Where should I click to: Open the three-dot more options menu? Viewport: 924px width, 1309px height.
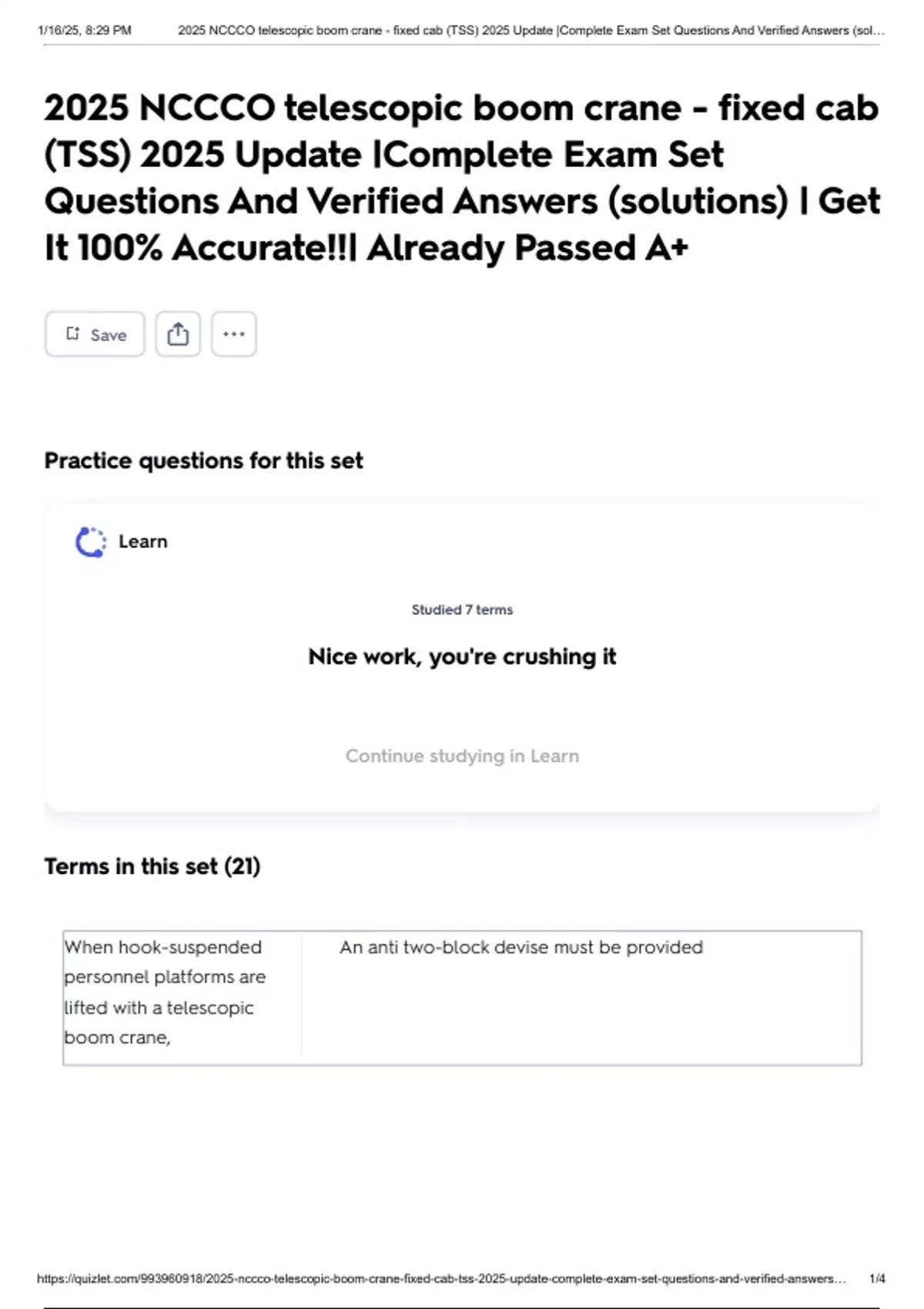tap(234, 334)
